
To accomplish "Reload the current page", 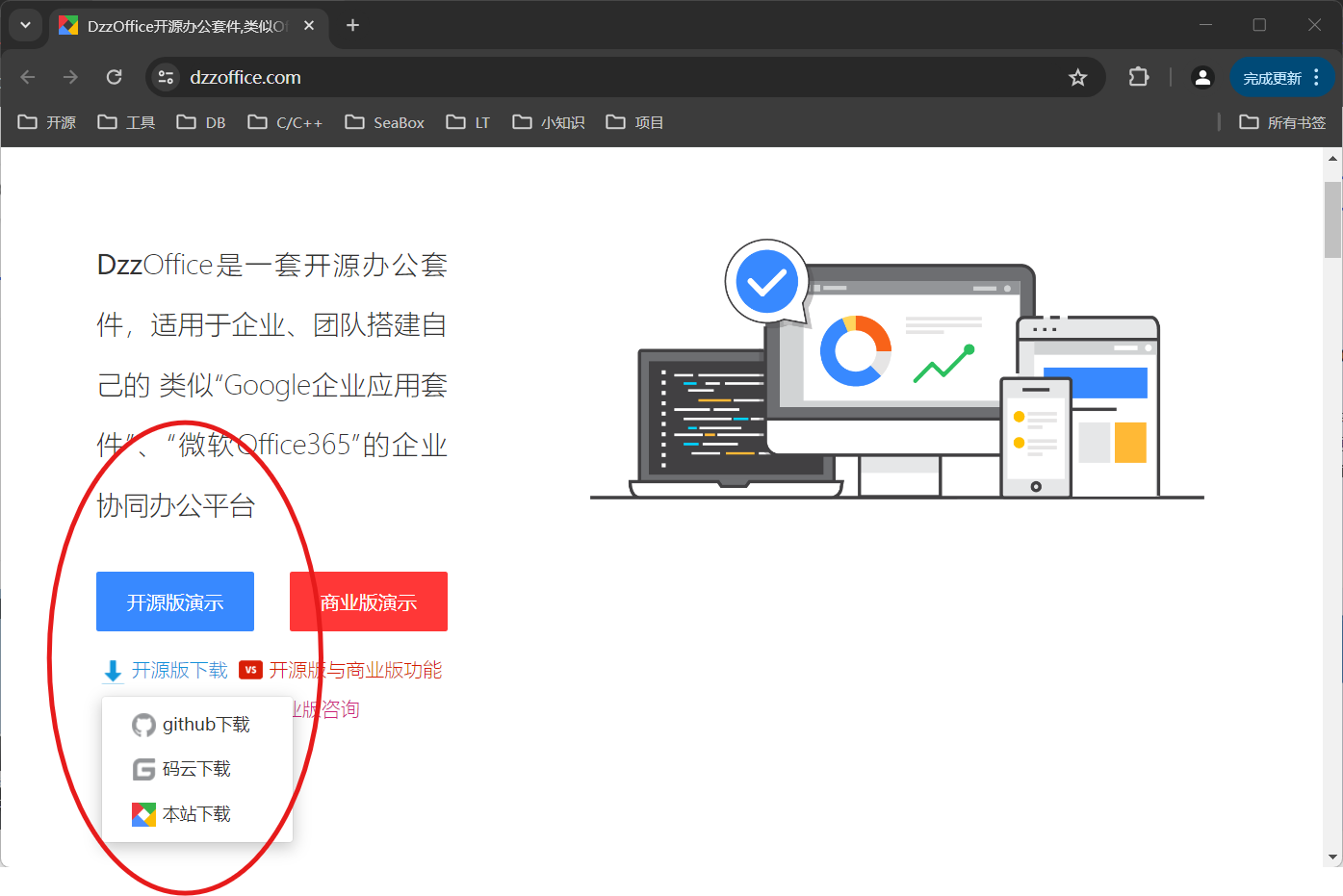I will coord(114,77).
